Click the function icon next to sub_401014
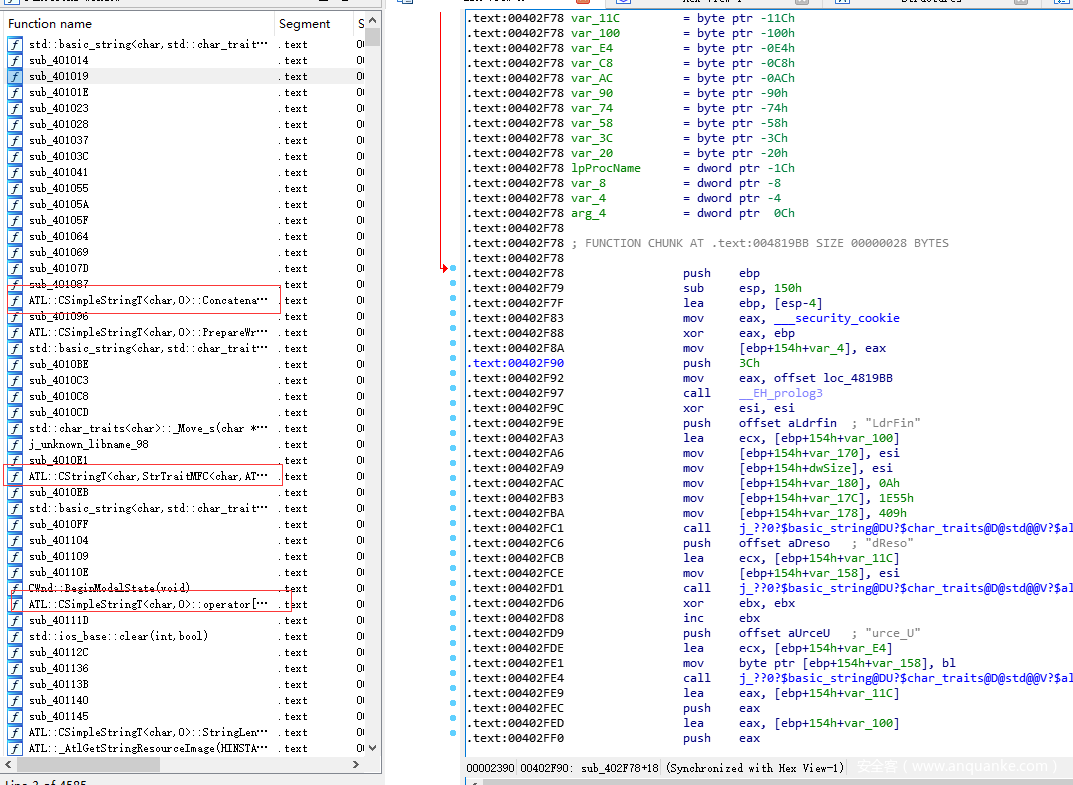Image resolution: width=1073 pixels, height=785 pixels. [x=15, y=60]
